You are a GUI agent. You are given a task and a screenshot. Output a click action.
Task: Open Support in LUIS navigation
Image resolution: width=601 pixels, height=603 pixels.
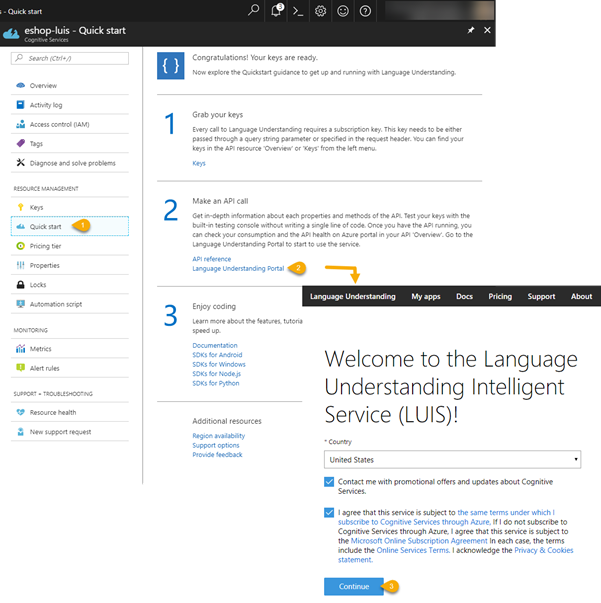(541, 297)
